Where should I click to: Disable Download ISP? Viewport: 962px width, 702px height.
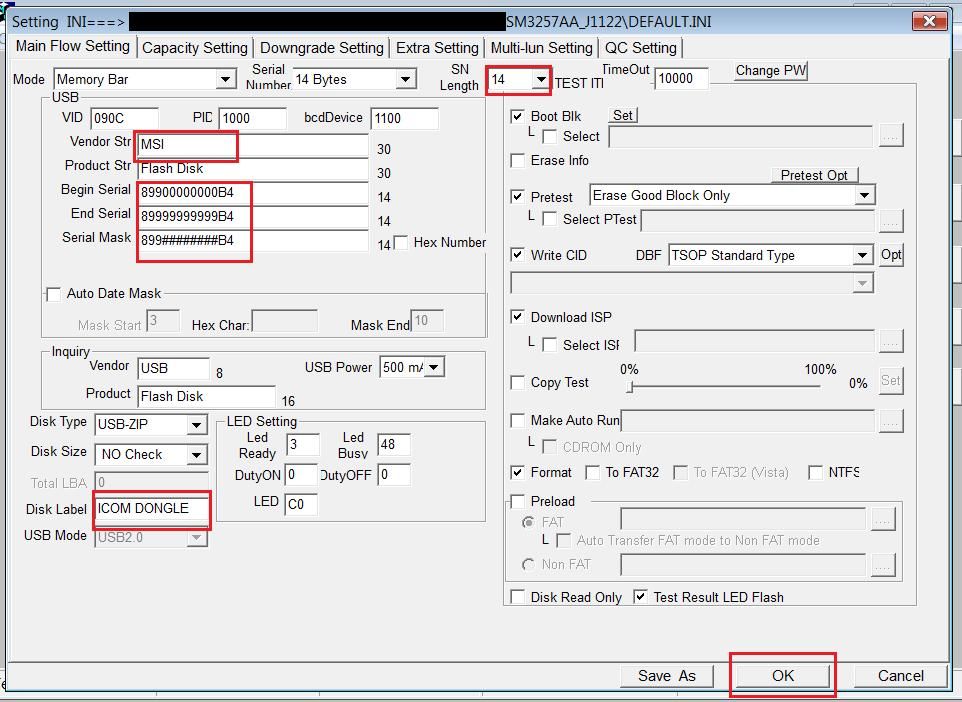517,316
